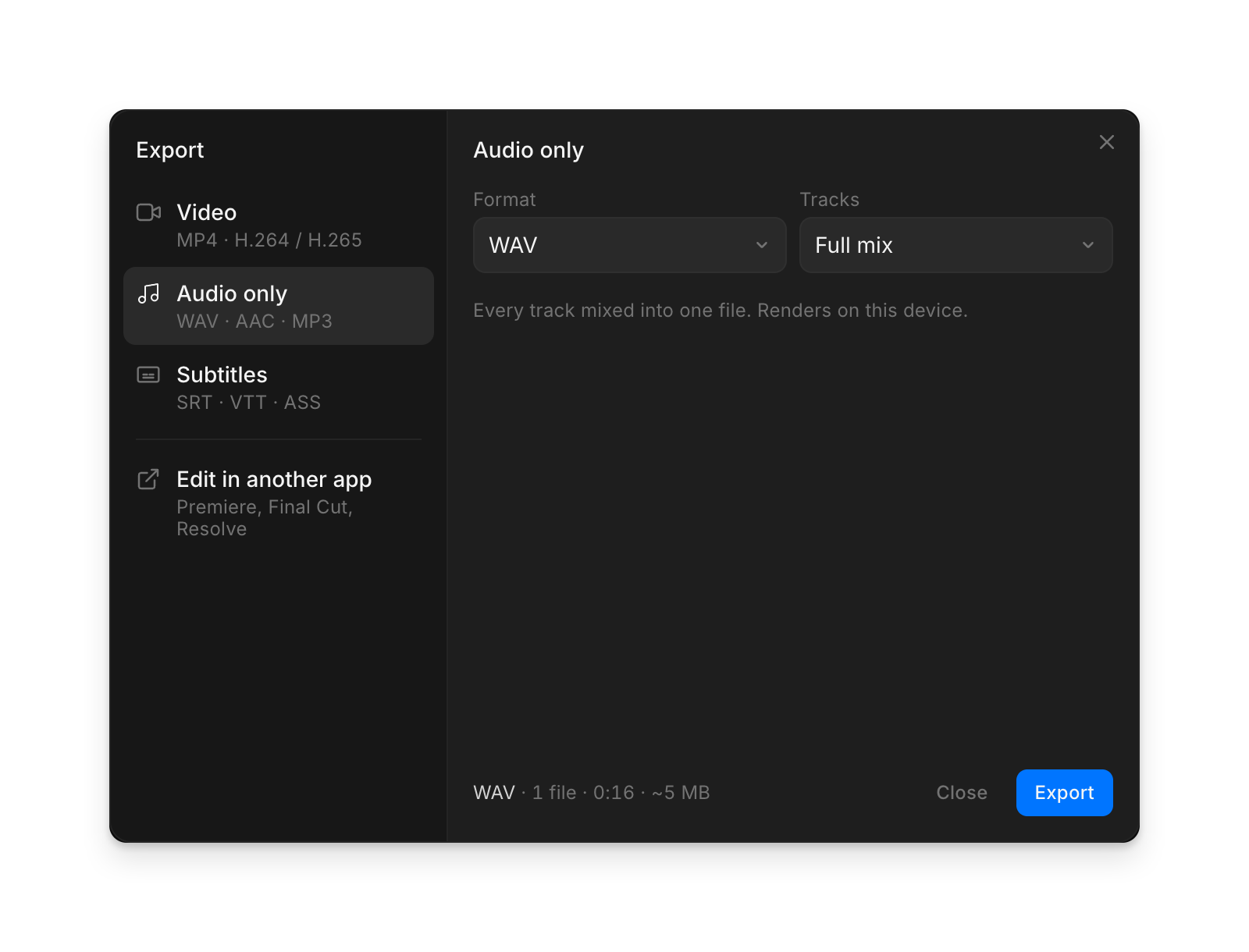Screen dimensions: 1249x952
Task: Click the Format field label
Action: [x=504, y=200]
